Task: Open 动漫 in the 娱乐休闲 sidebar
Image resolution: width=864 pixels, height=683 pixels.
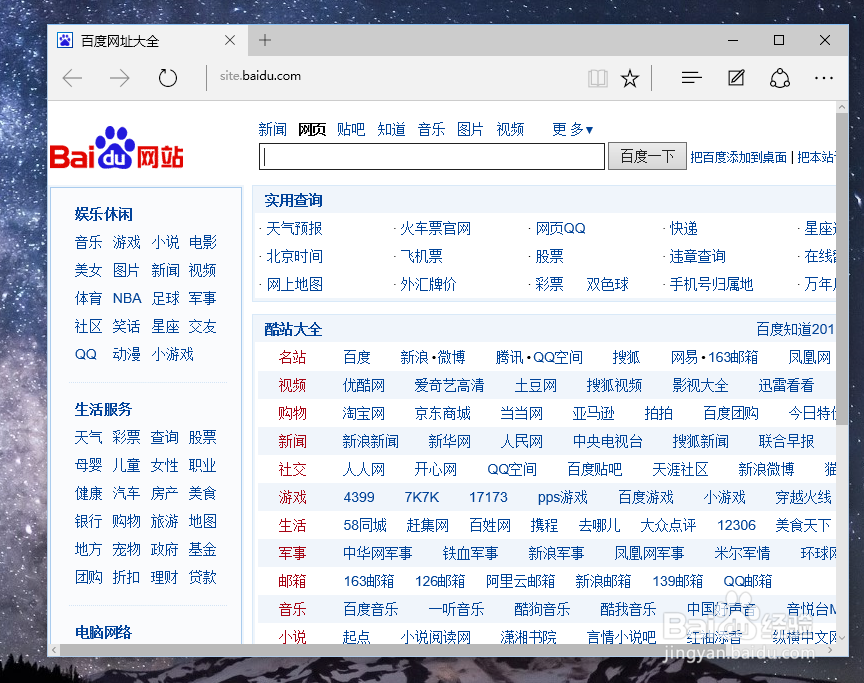Action: click(x=127, y=355)
